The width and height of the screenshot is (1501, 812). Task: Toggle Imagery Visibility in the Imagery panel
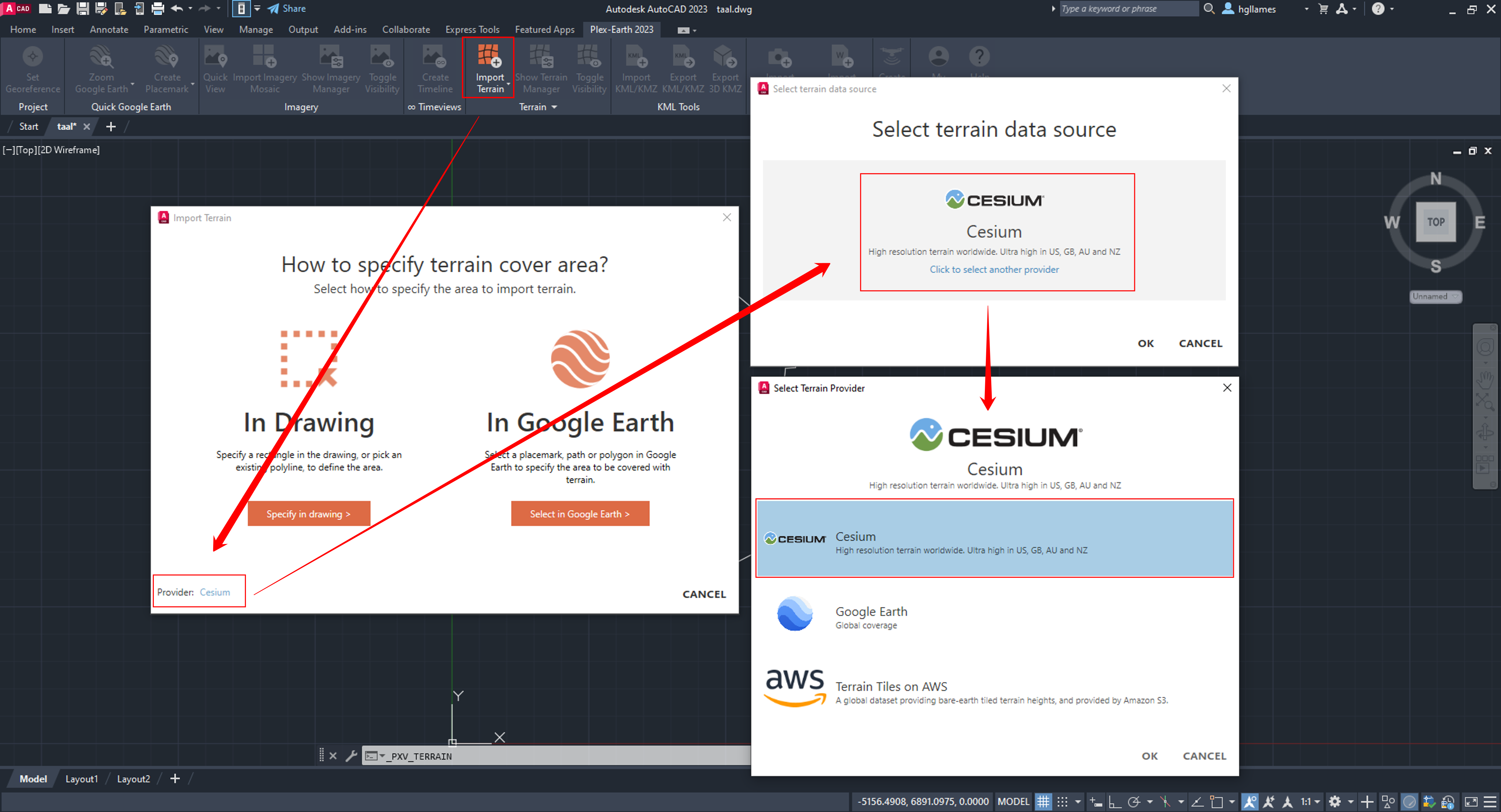click(x=382, y=69)
